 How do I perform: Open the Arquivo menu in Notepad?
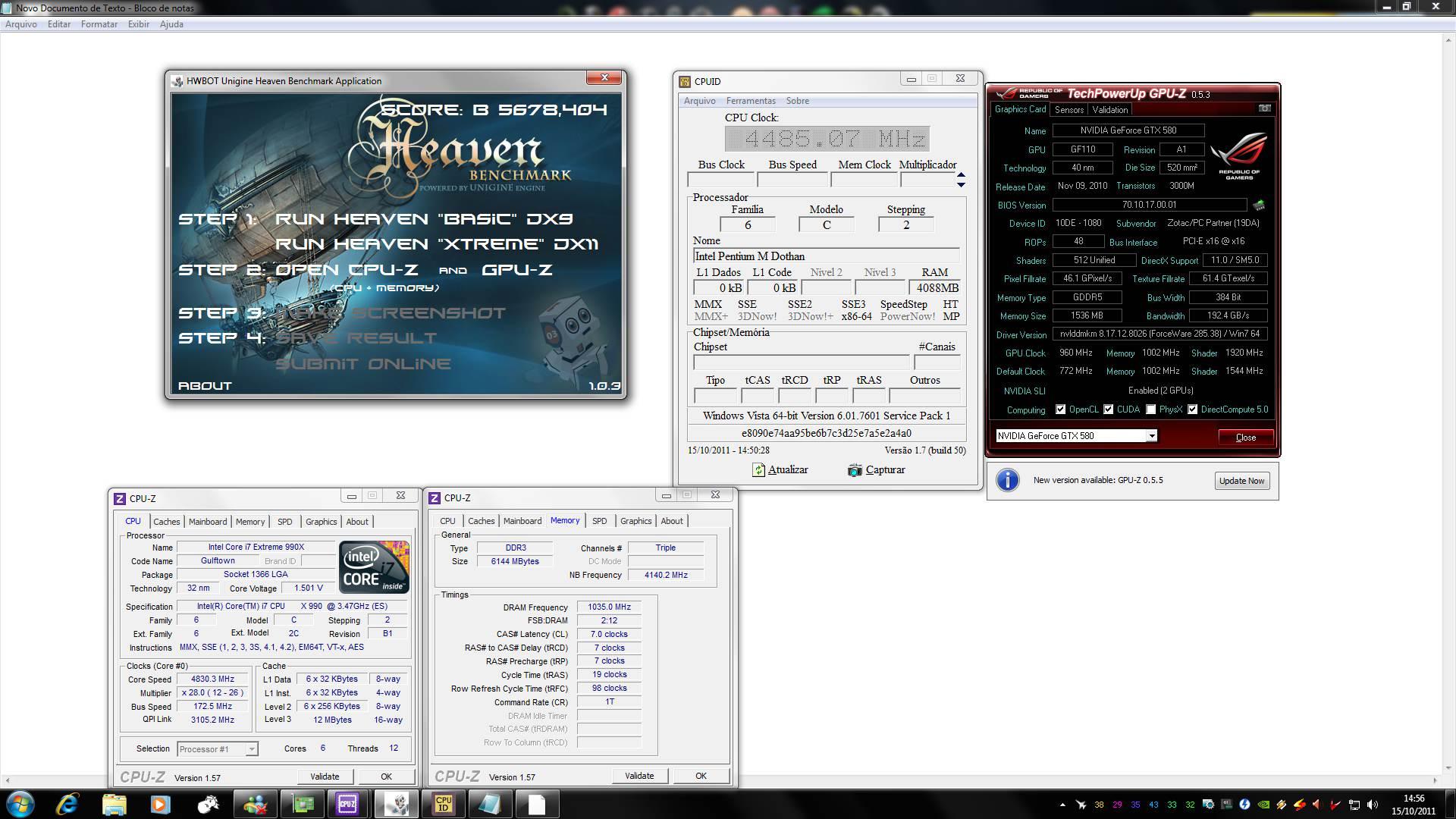coord(21,24)
